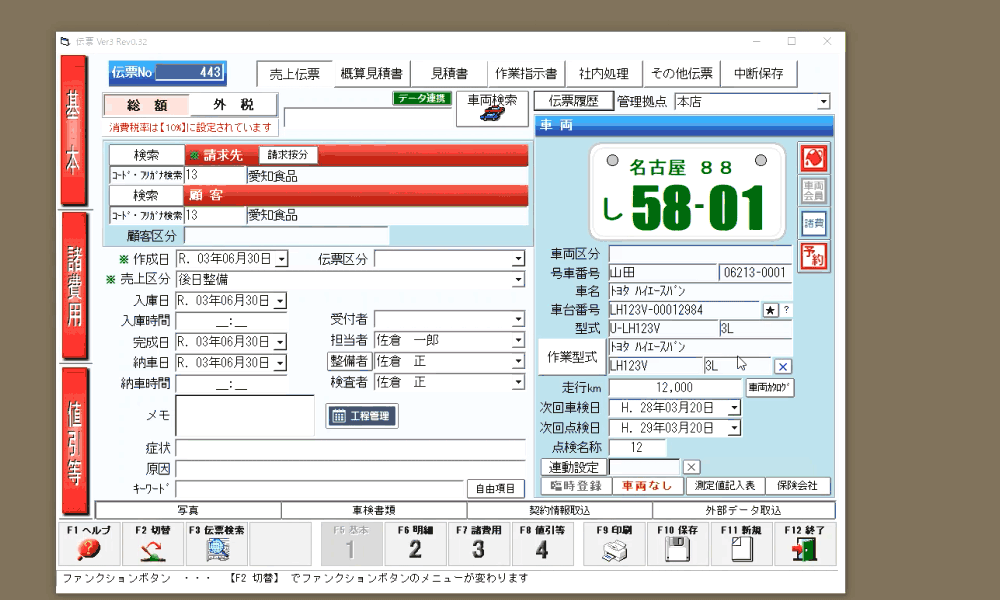Open the next vehicle inspection date dropdown
Viewport: 1000px width, 600px height.
(x=735, y=407)
